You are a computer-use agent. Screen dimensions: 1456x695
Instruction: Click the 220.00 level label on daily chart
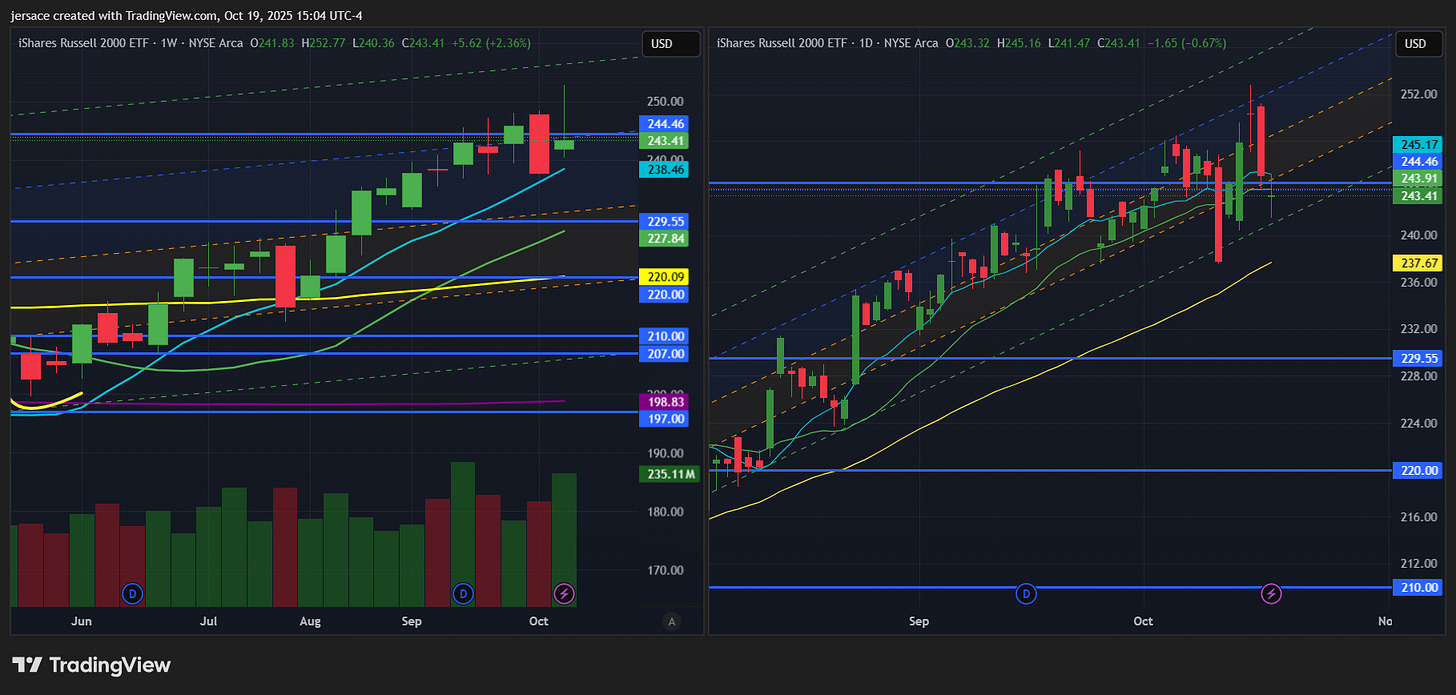(x=1420, y=470)
